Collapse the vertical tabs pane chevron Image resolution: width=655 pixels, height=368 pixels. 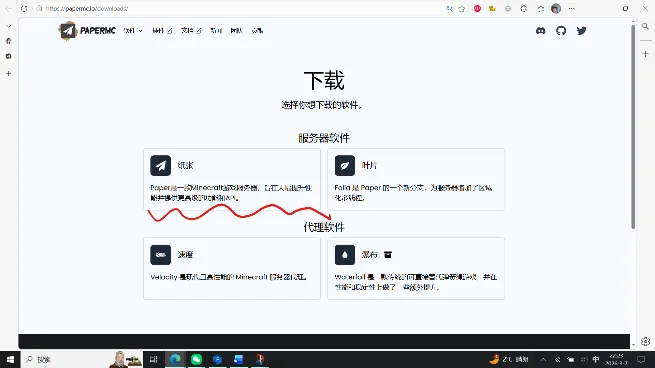point(8,26)
